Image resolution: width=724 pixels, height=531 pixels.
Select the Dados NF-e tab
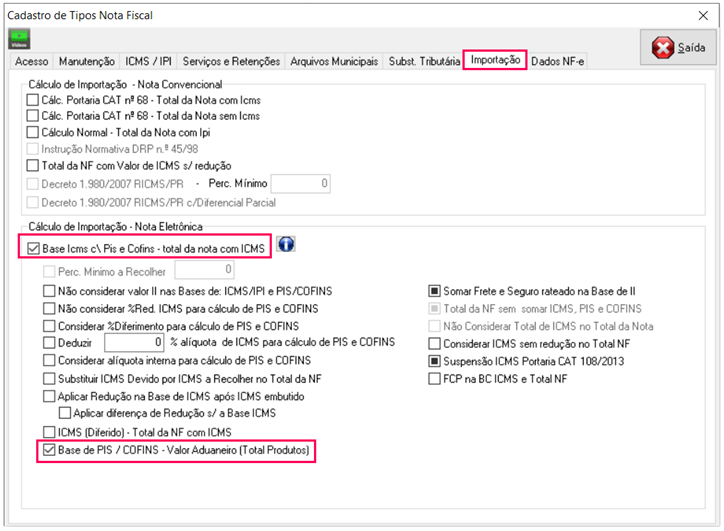(558, 61)
